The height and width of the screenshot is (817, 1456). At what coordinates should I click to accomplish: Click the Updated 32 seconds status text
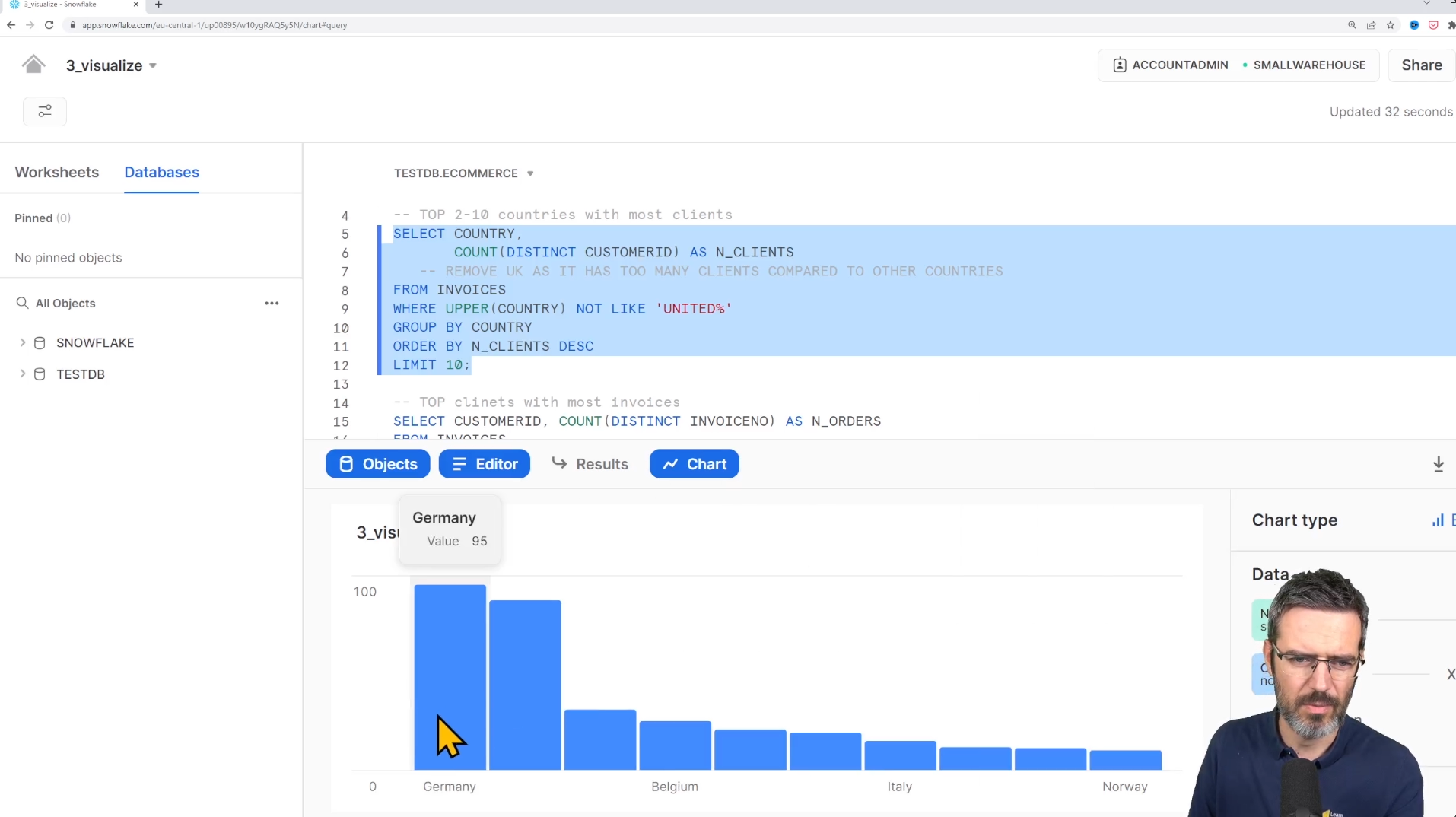click(1391, 112)
